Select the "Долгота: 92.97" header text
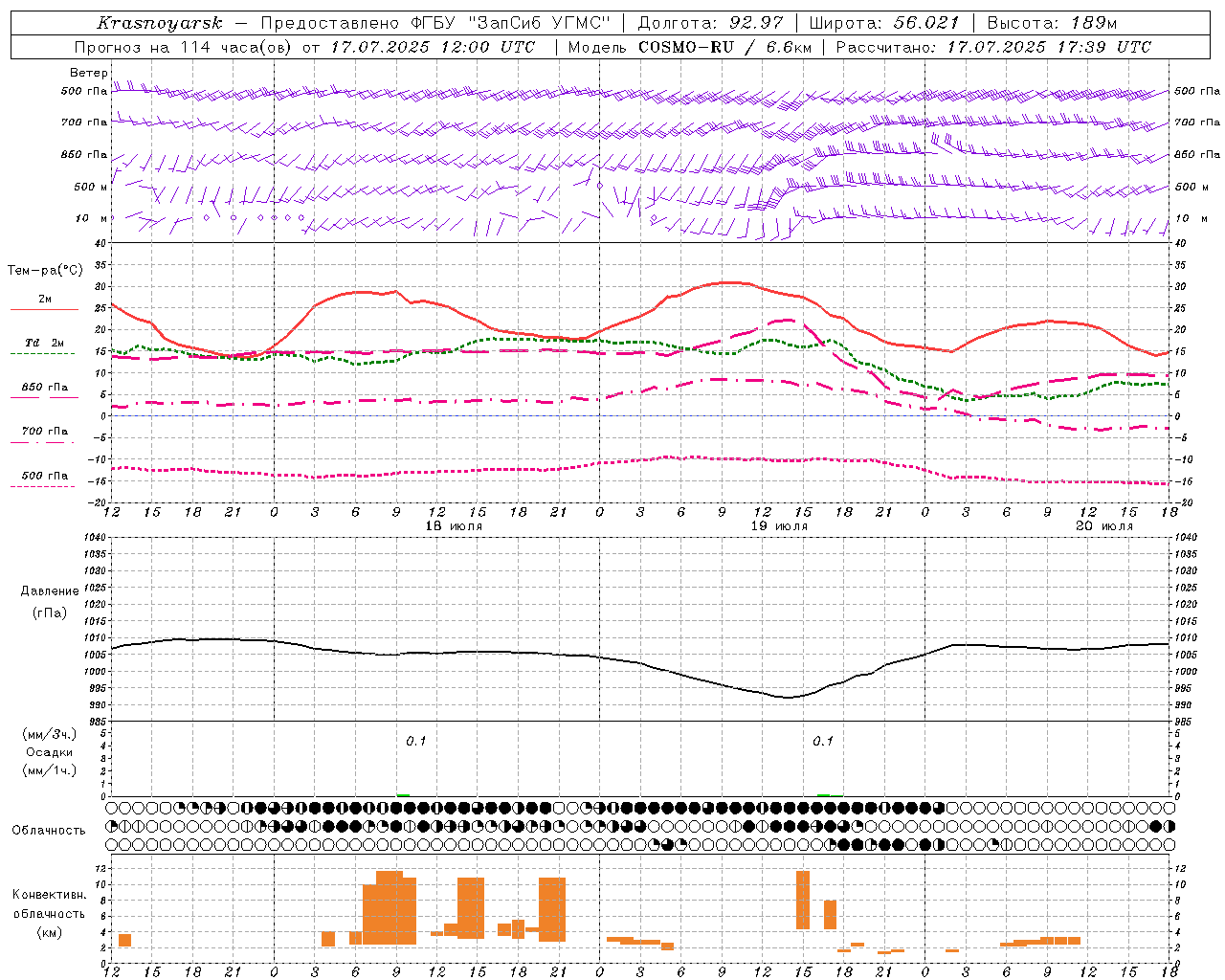 tap(710, 23)
